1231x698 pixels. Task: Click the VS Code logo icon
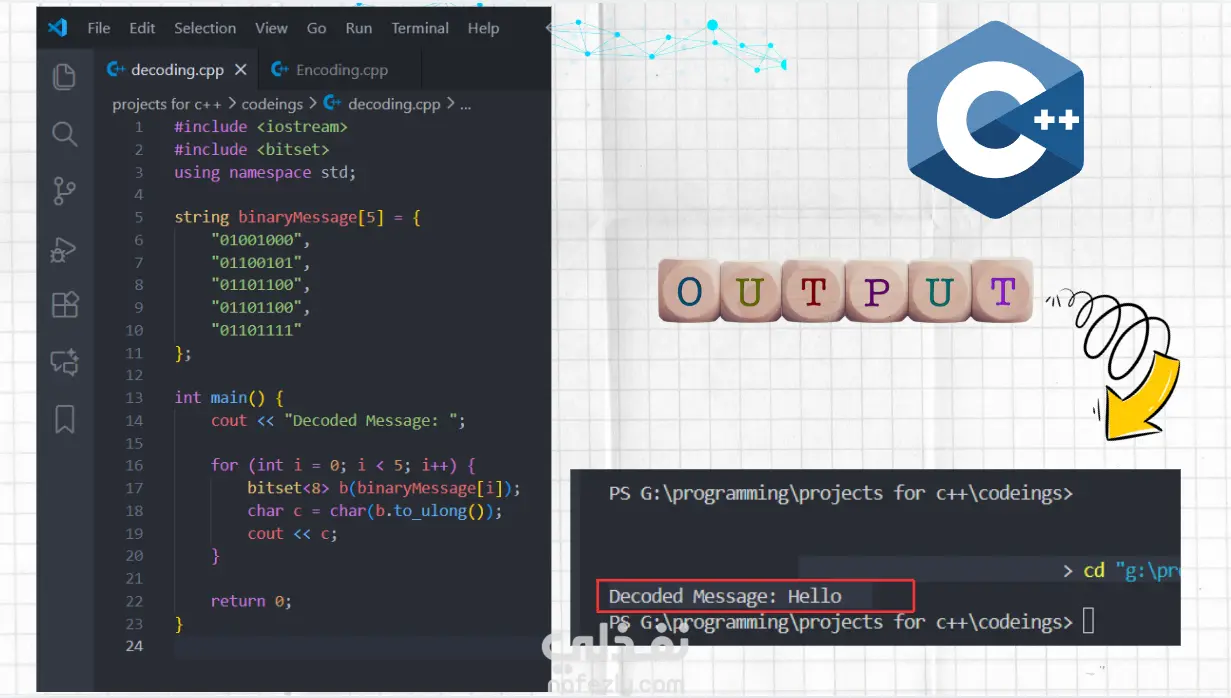coord(58,28)
